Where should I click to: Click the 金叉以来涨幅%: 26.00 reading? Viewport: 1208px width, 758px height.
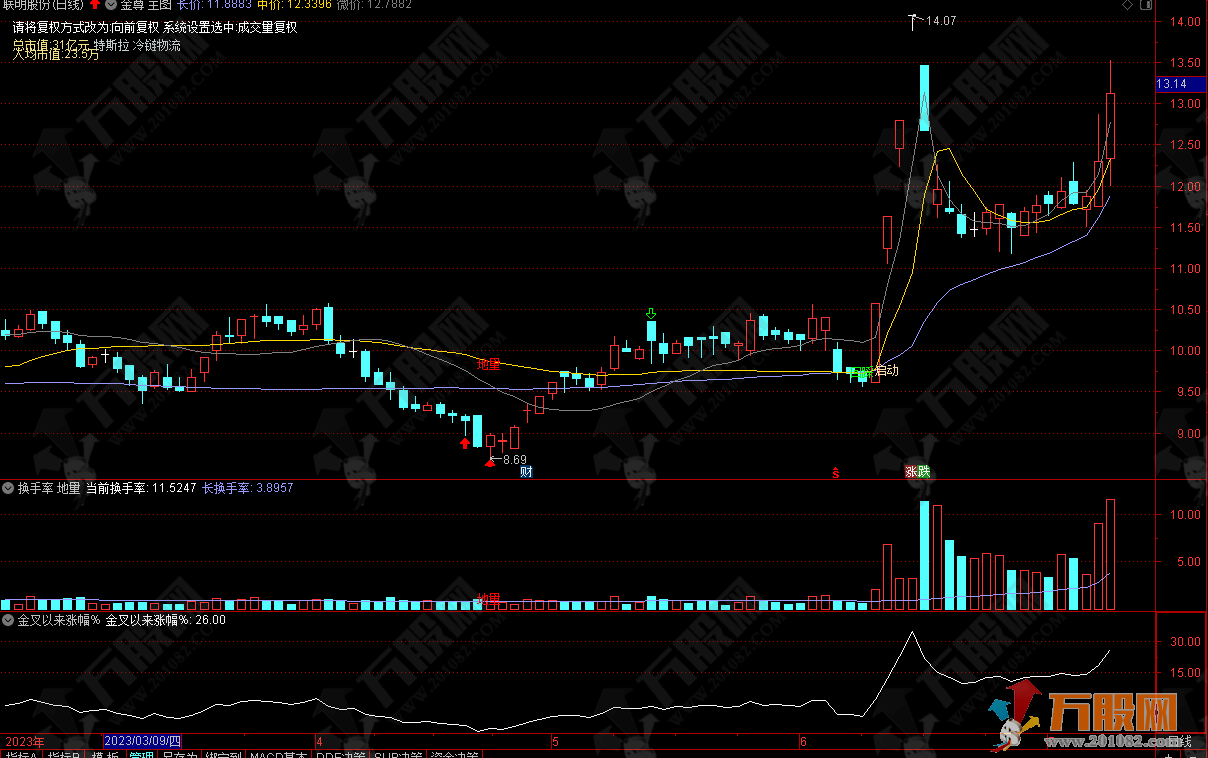click(165, 620)
